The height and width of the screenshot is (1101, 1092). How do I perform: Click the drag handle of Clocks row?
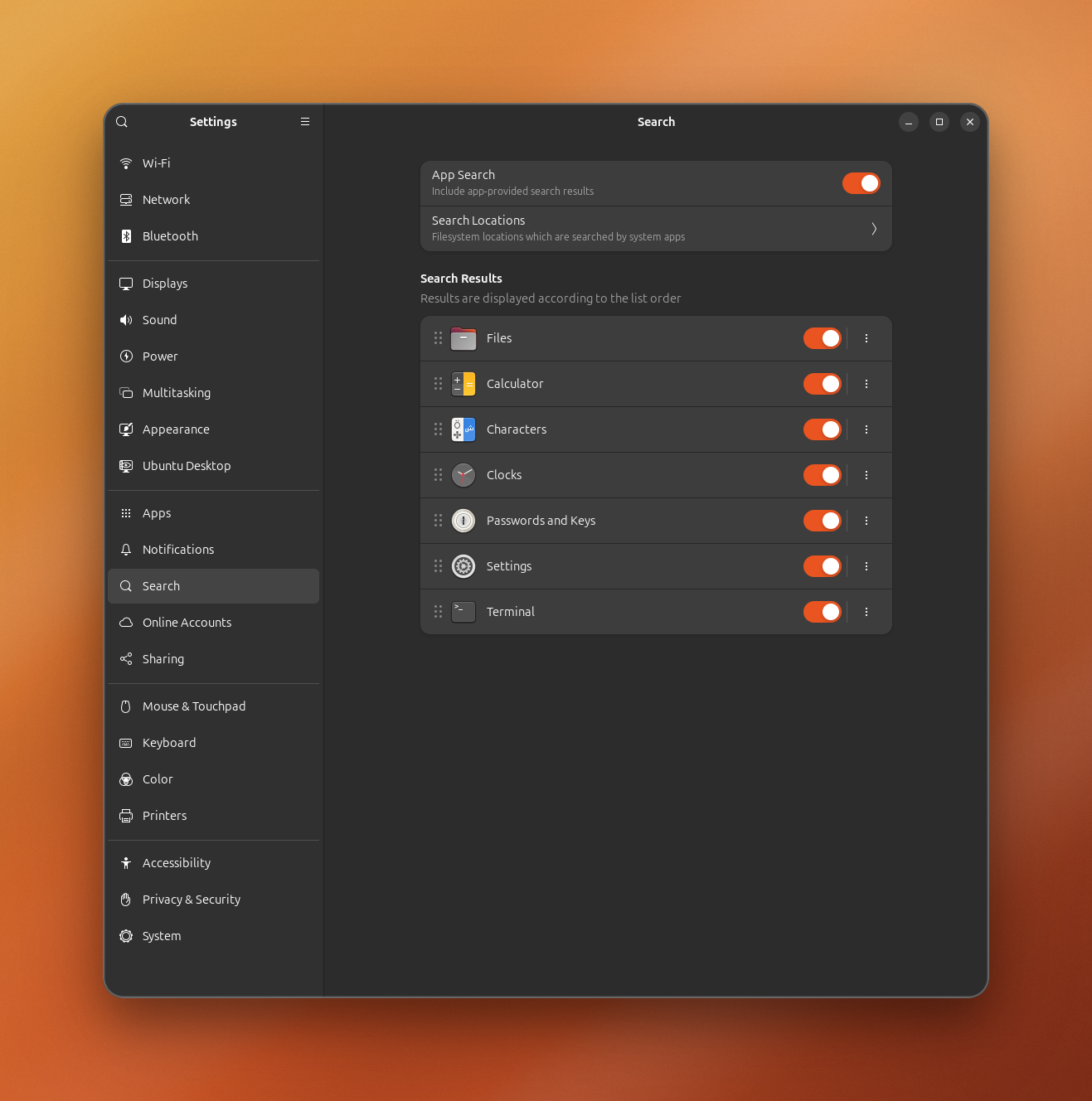pyautogui.click(x=438, y=475)
